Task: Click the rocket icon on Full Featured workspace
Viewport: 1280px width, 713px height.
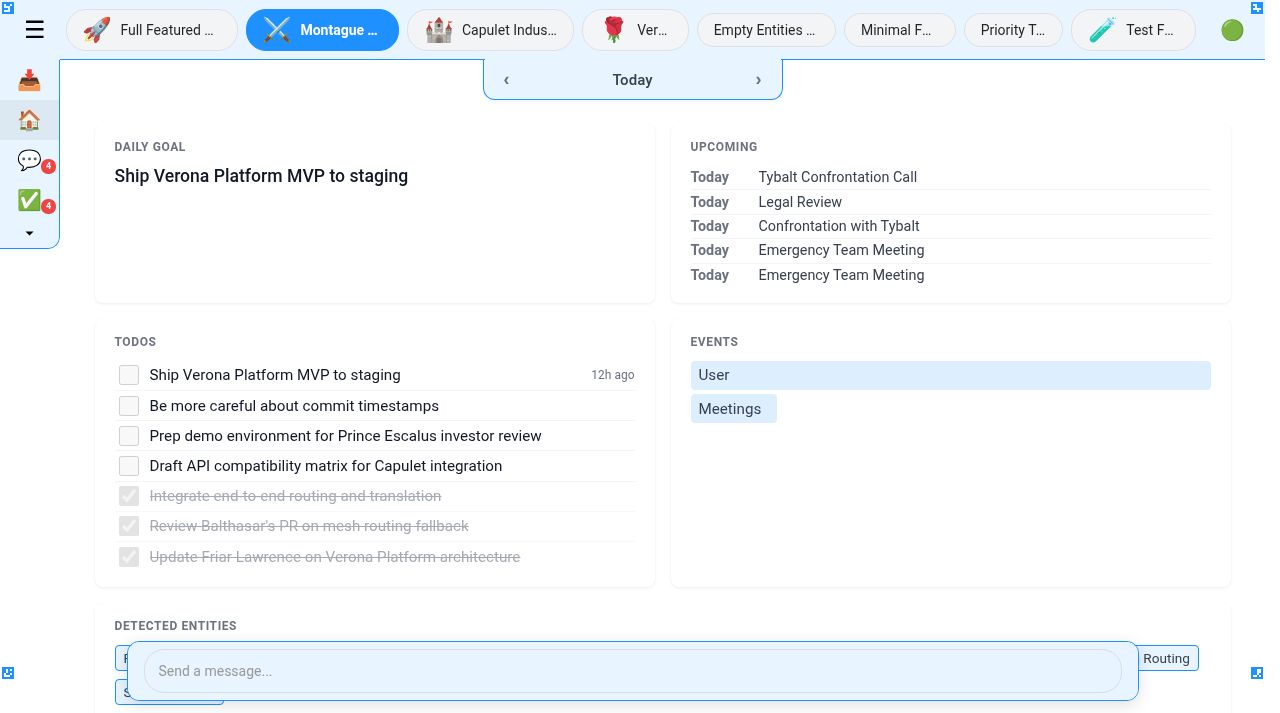Action: tap(96, 29)
